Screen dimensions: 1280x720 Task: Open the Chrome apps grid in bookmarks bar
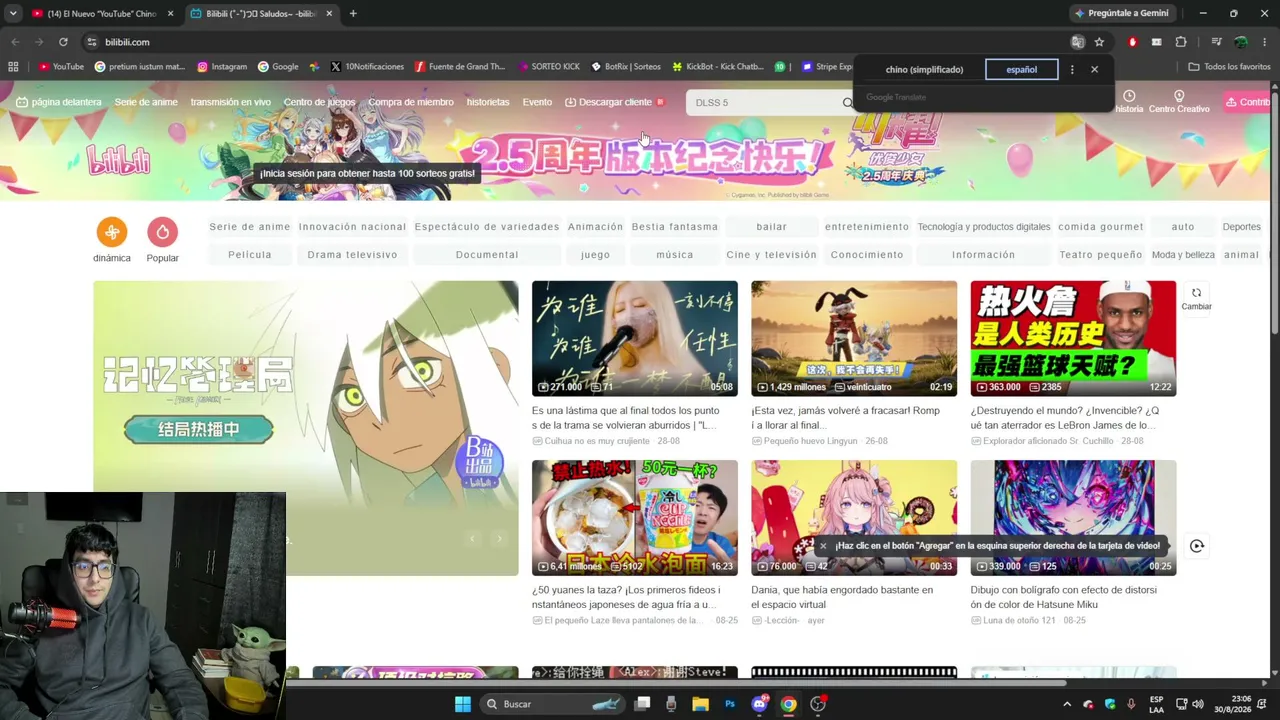[13, 67]
